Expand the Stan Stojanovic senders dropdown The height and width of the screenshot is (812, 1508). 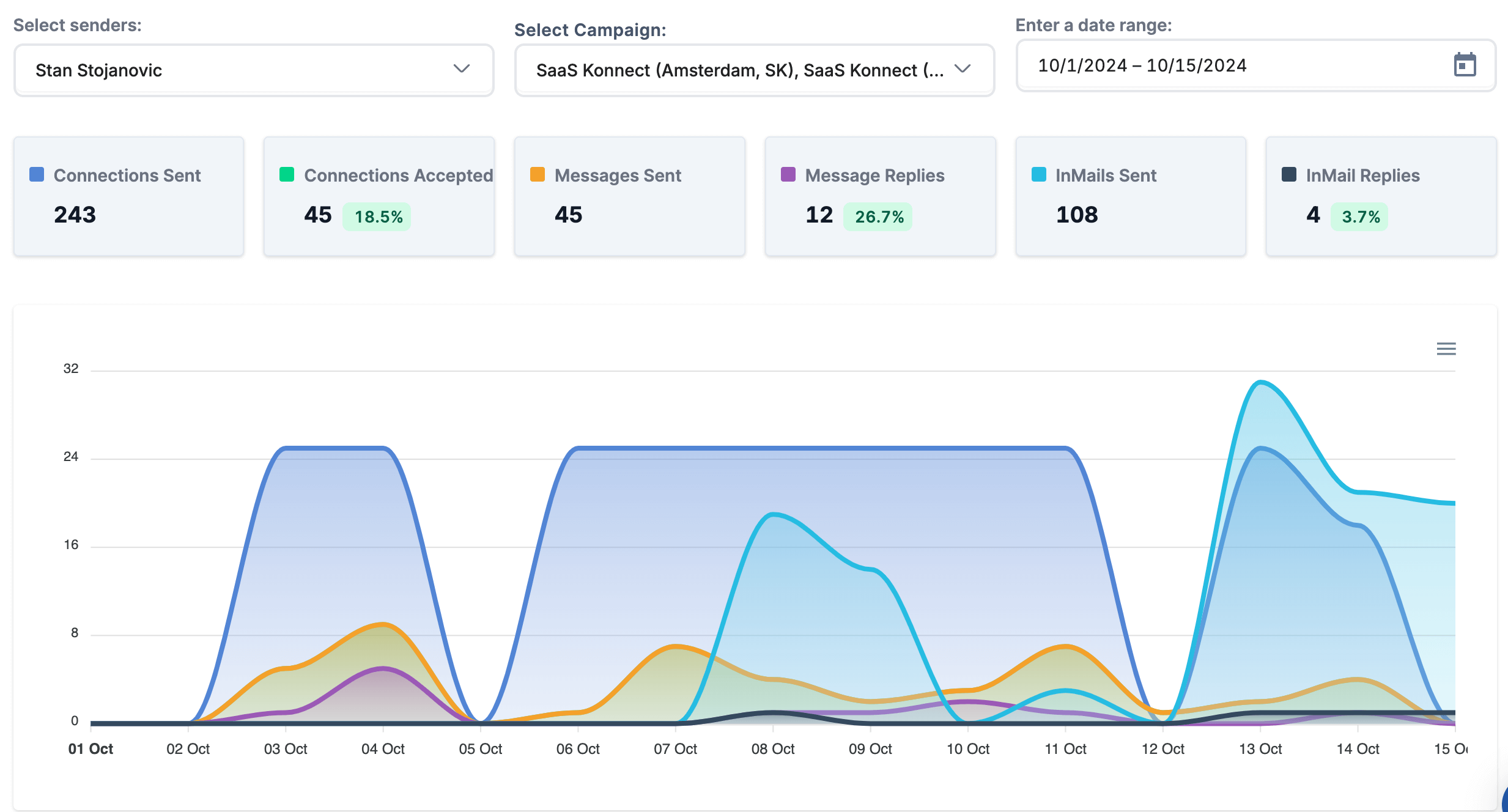click(254, 70)
